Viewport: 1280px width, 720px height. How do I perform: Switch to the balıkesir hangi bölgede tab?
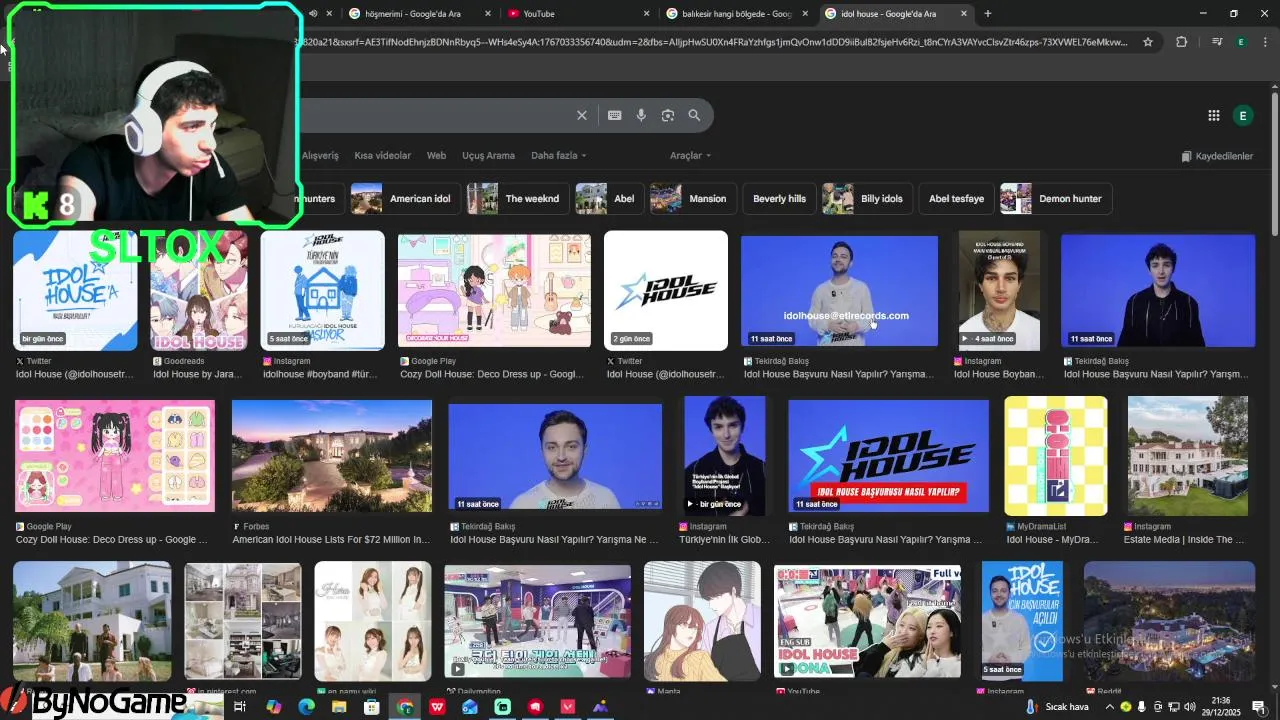735,13
